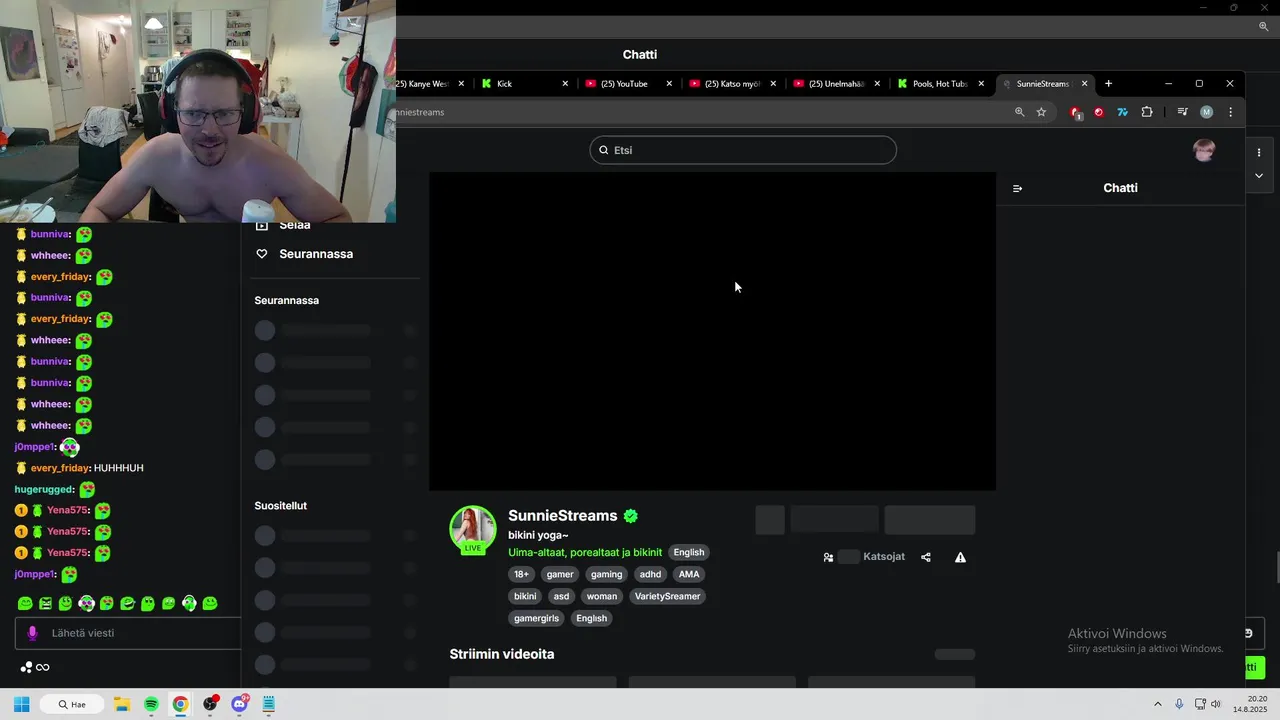This screenshot has height=720, width=1280.
Task: Open Discord from the taskbar
Action: coord(240,704)
